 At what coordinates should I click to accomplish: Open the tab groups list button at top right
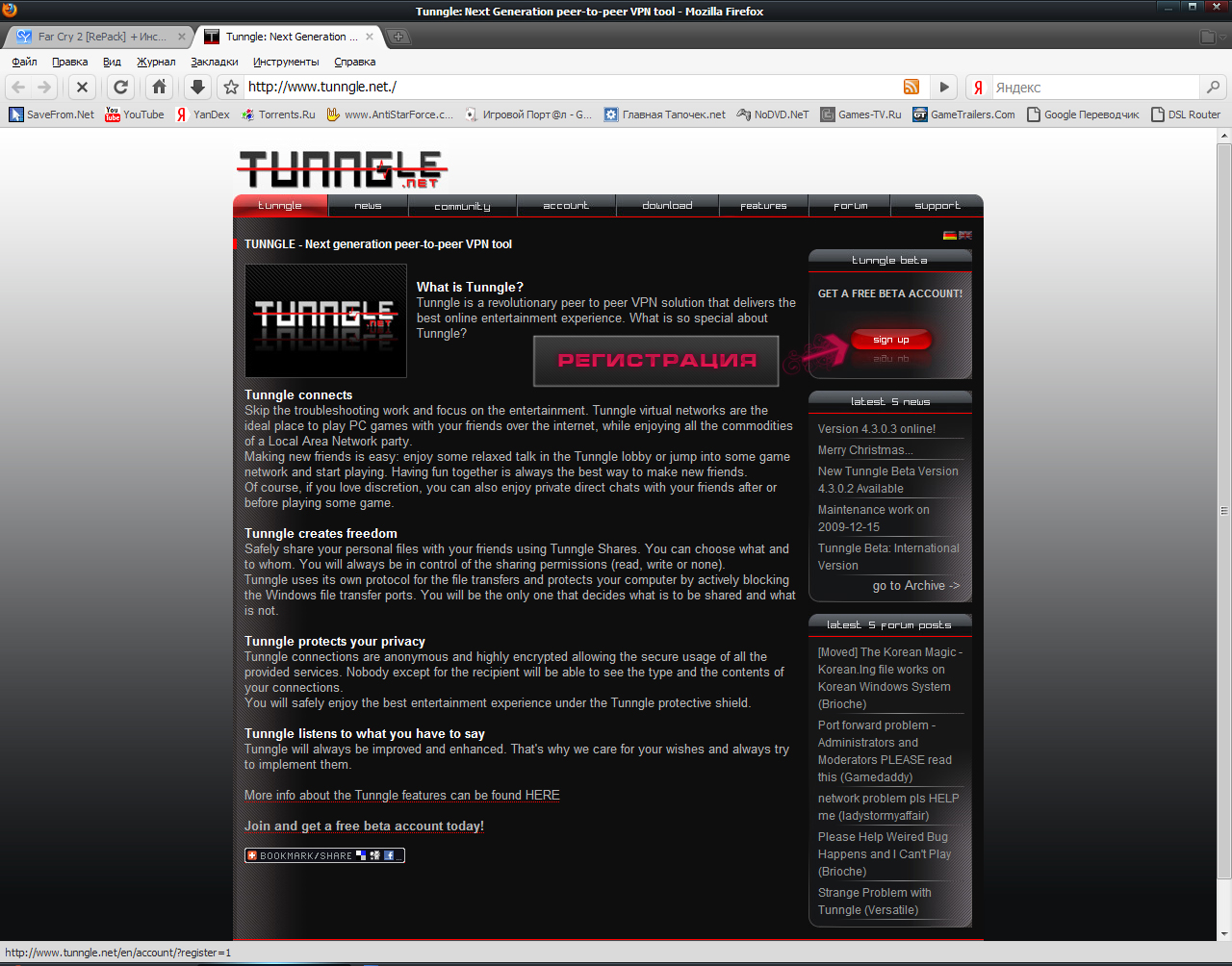coord(1207,37)
